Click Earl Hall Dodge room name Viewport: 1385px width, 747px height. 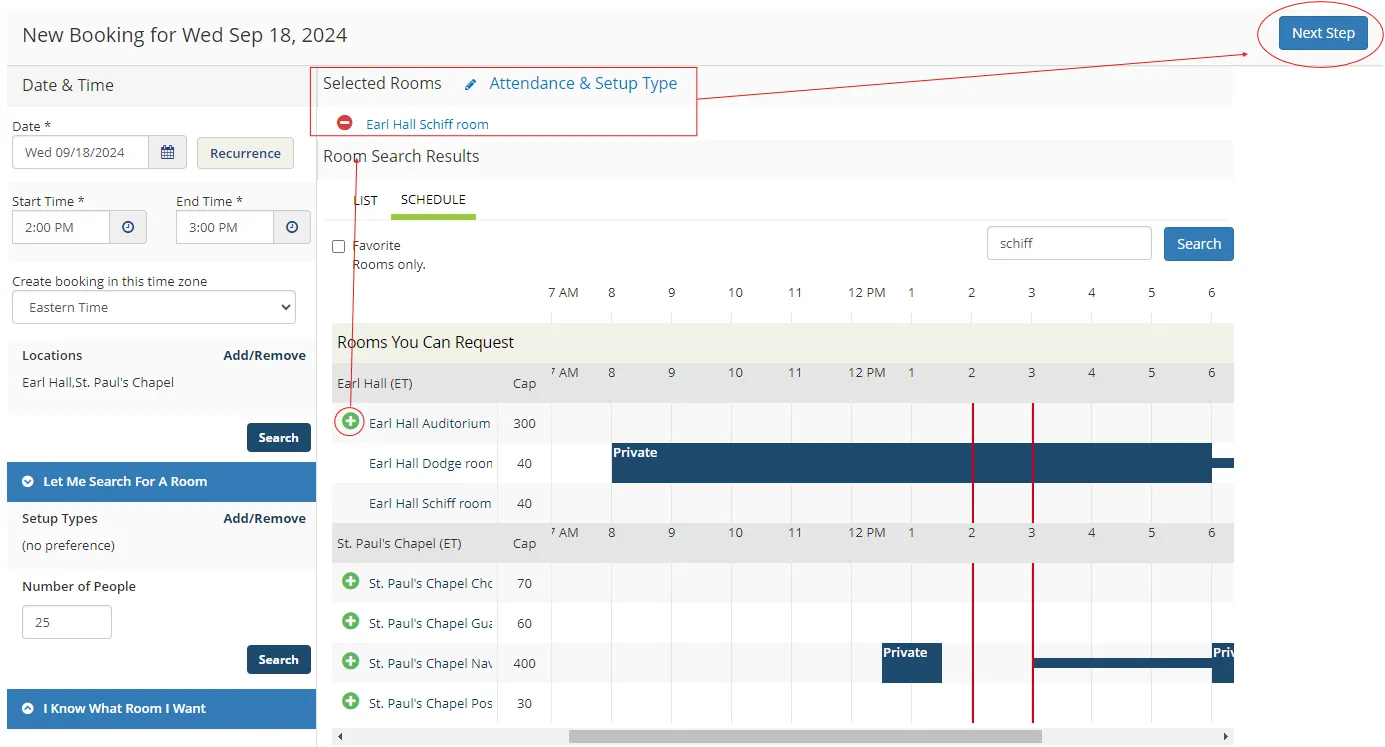431,463
